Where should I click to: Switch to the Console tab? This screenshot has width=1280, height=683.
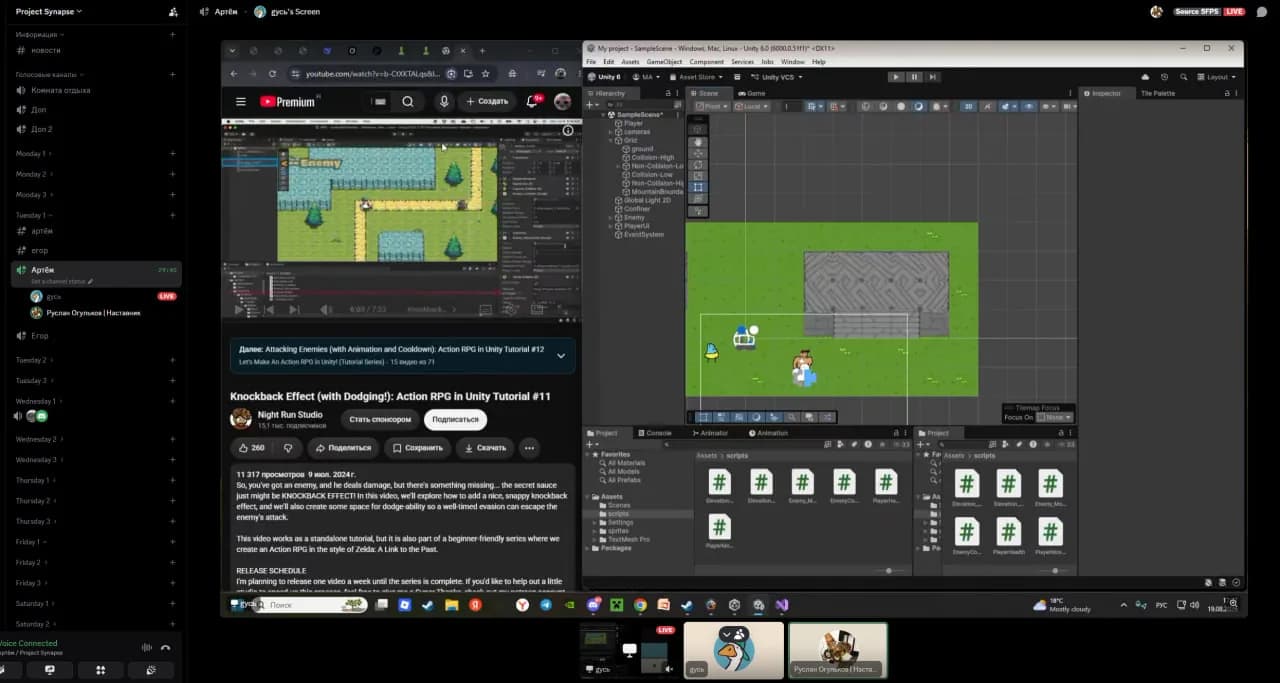point(655,433)
